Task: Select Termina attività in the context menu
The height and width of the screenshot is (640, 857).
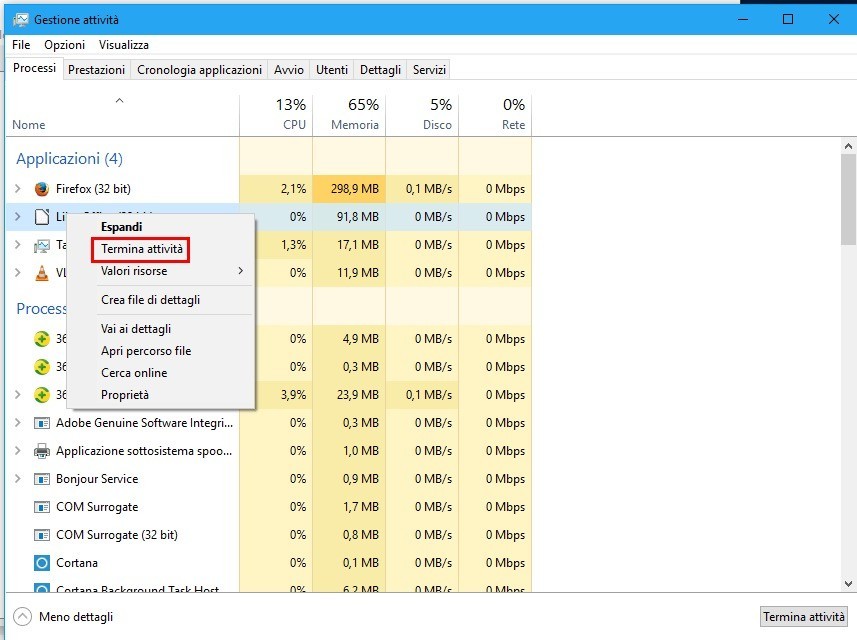Action: pyautogui.click(x=141, y=249)
